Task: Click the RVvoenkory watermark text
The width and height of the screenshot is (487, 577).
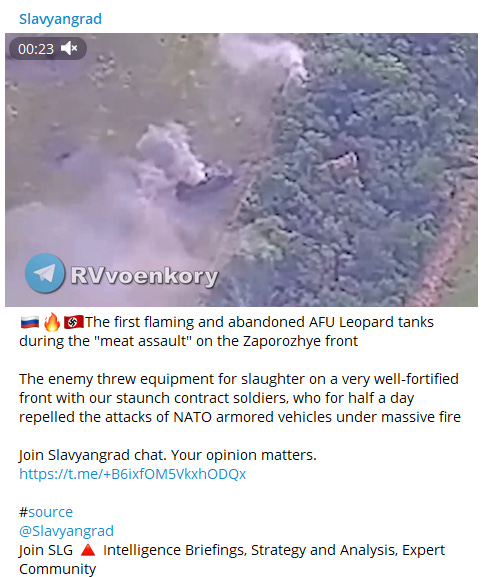Action: (145, 276)
